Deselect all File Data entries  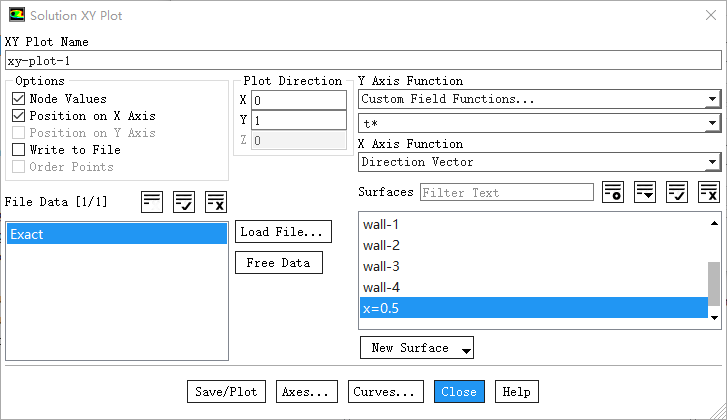[216, 201]
